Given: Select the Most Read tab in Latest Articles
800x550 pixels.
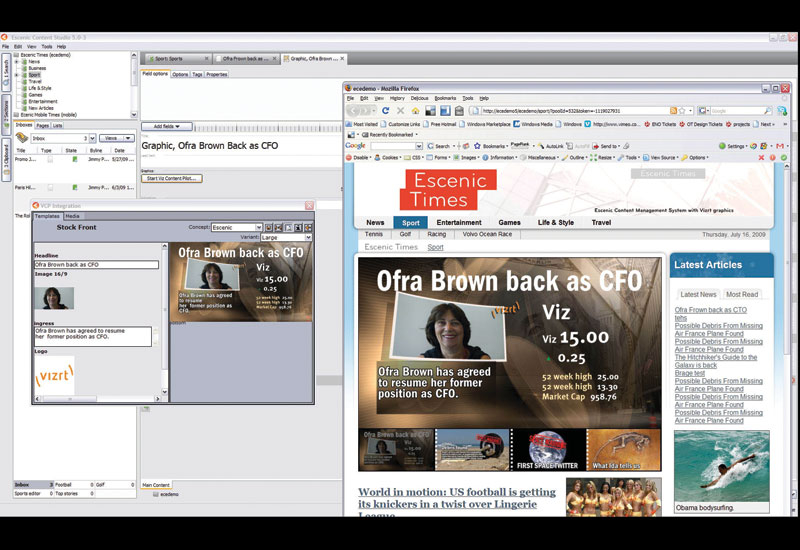Looking at the screenshot, I should [742, 294].
